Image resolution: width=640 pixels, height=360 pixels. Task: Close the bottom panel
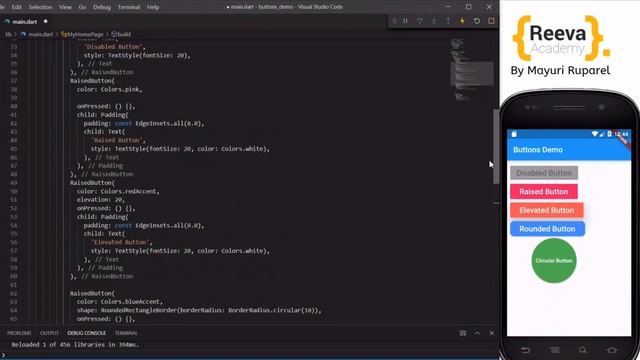click(491, 333)
